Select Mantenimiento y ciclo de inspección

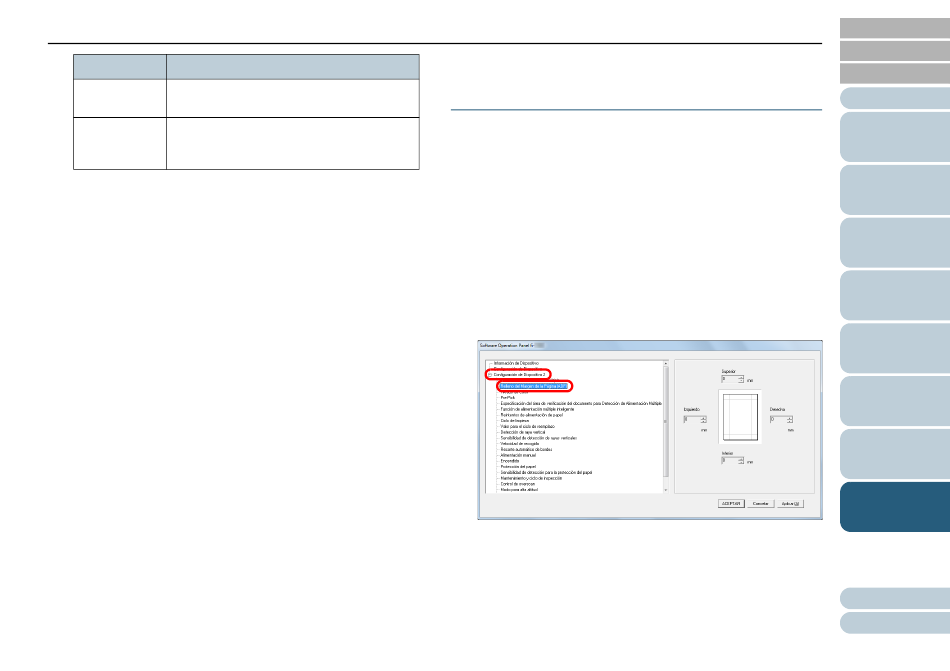pos(531,478)
